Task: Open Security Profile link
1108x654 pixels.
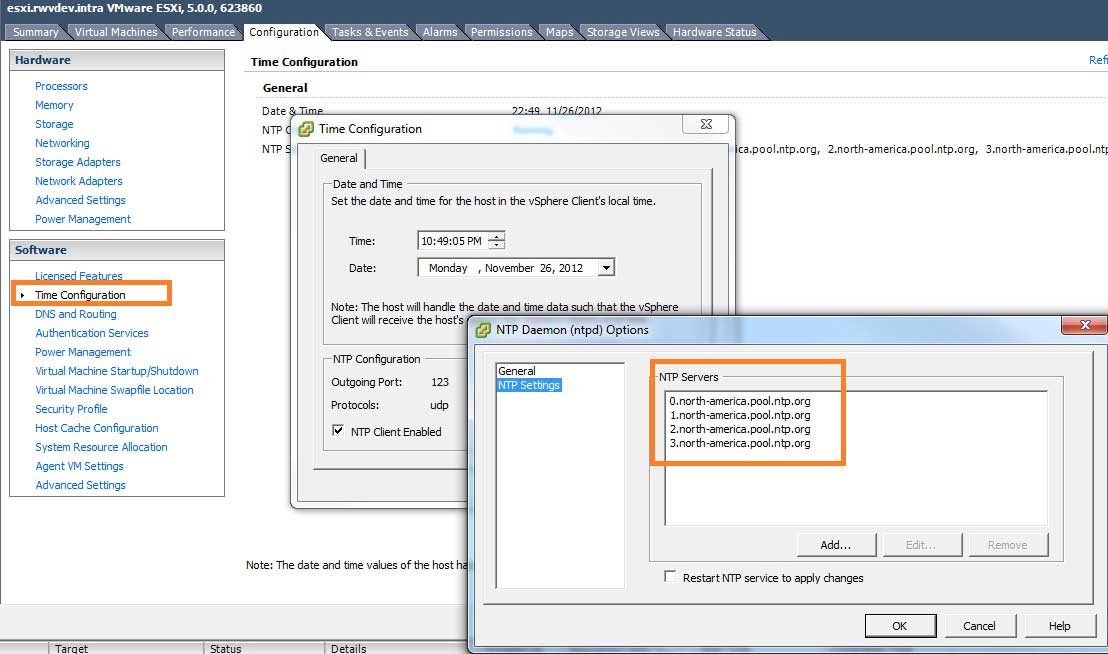Action: pyautogui.click(x=71, y=410)
